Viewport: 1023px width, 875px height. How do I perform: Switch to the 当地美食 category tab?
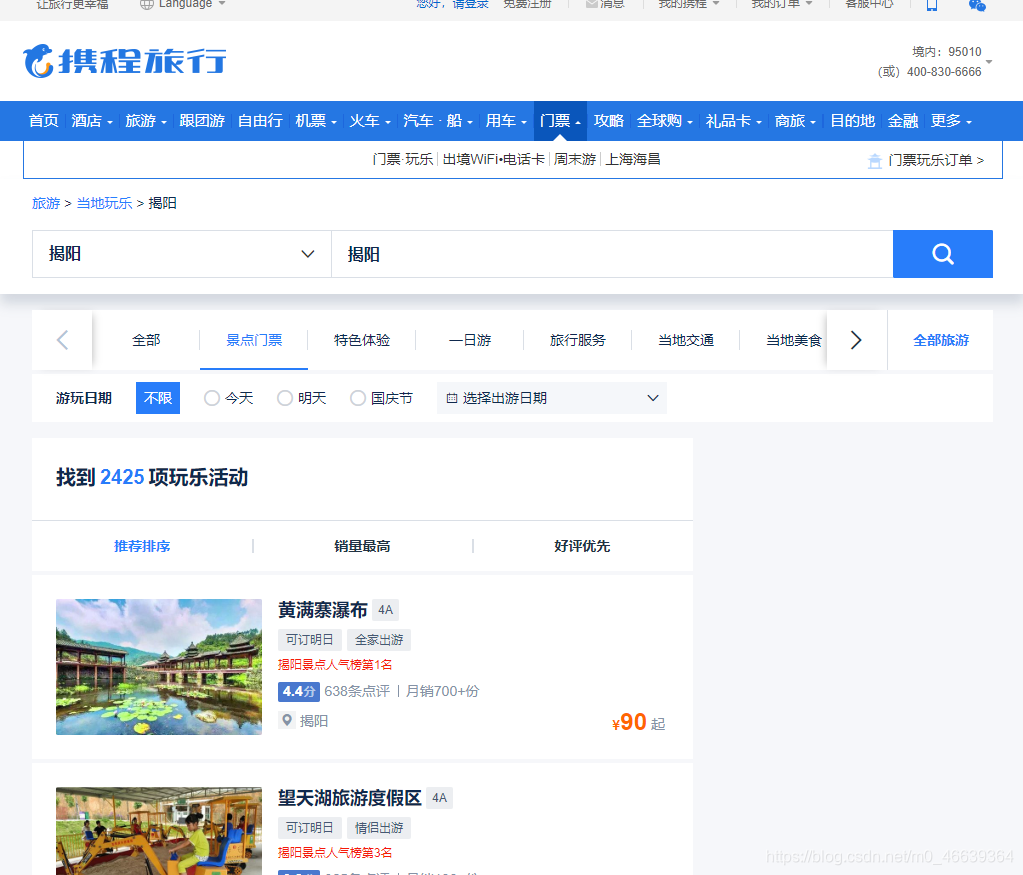793,340
